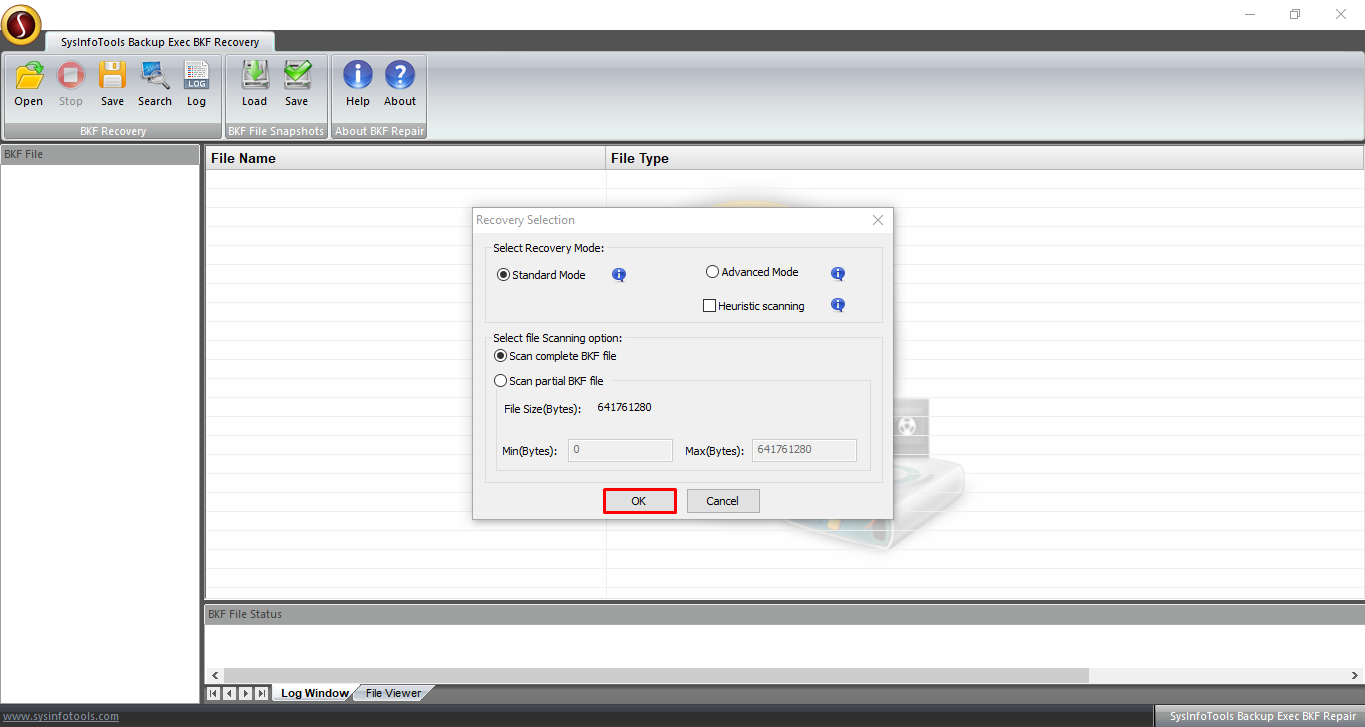Open the Log icon in toolbar
This screenshot has height=727, width=1365.
coord(196,77)
